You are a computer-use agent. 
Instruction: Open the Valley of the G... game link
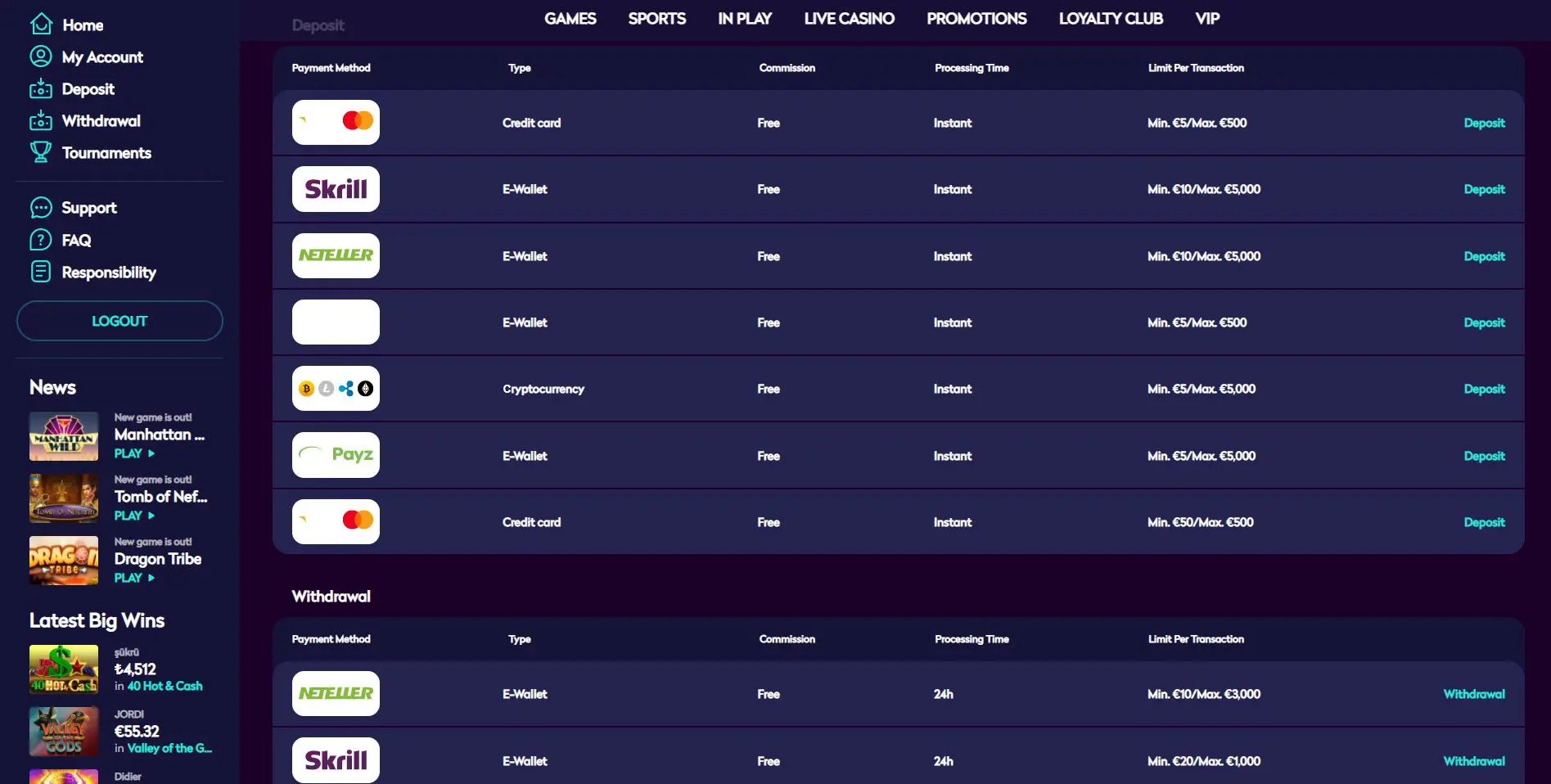click(169, 748)
